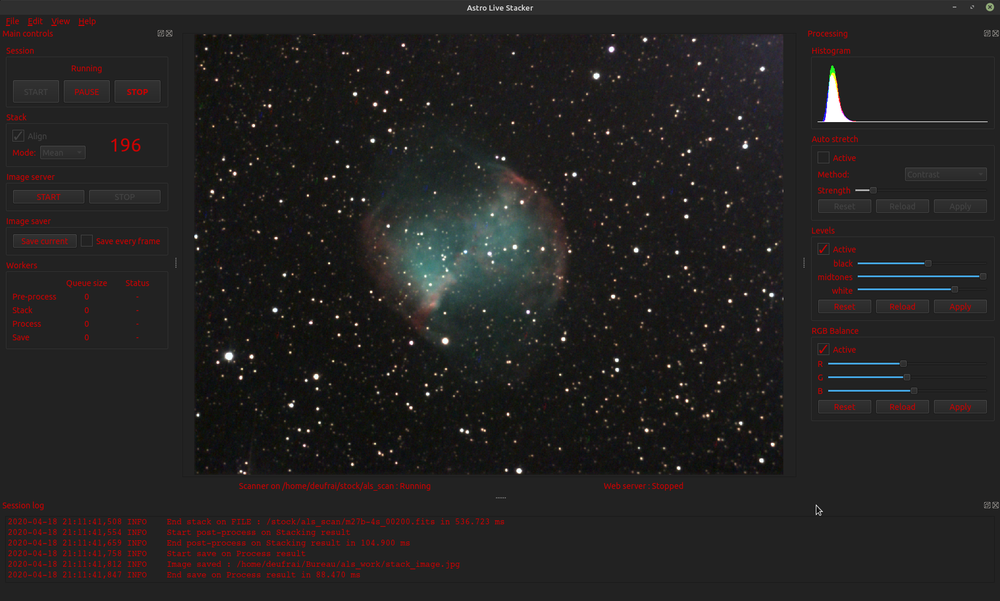Image resolution: width=1000 pixels, height=601 pixels.
Task: Reset the Levels settings
Action: tap(844, 307)
